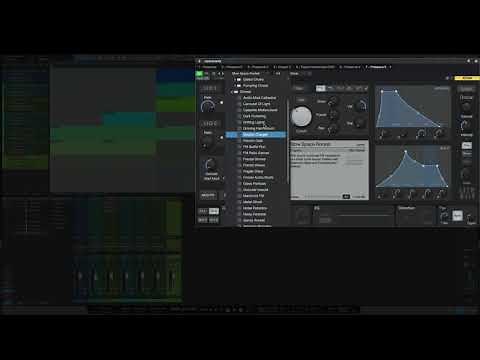Select the second waveform selector button
The image size is (480, 360).
tap(330, 88)
